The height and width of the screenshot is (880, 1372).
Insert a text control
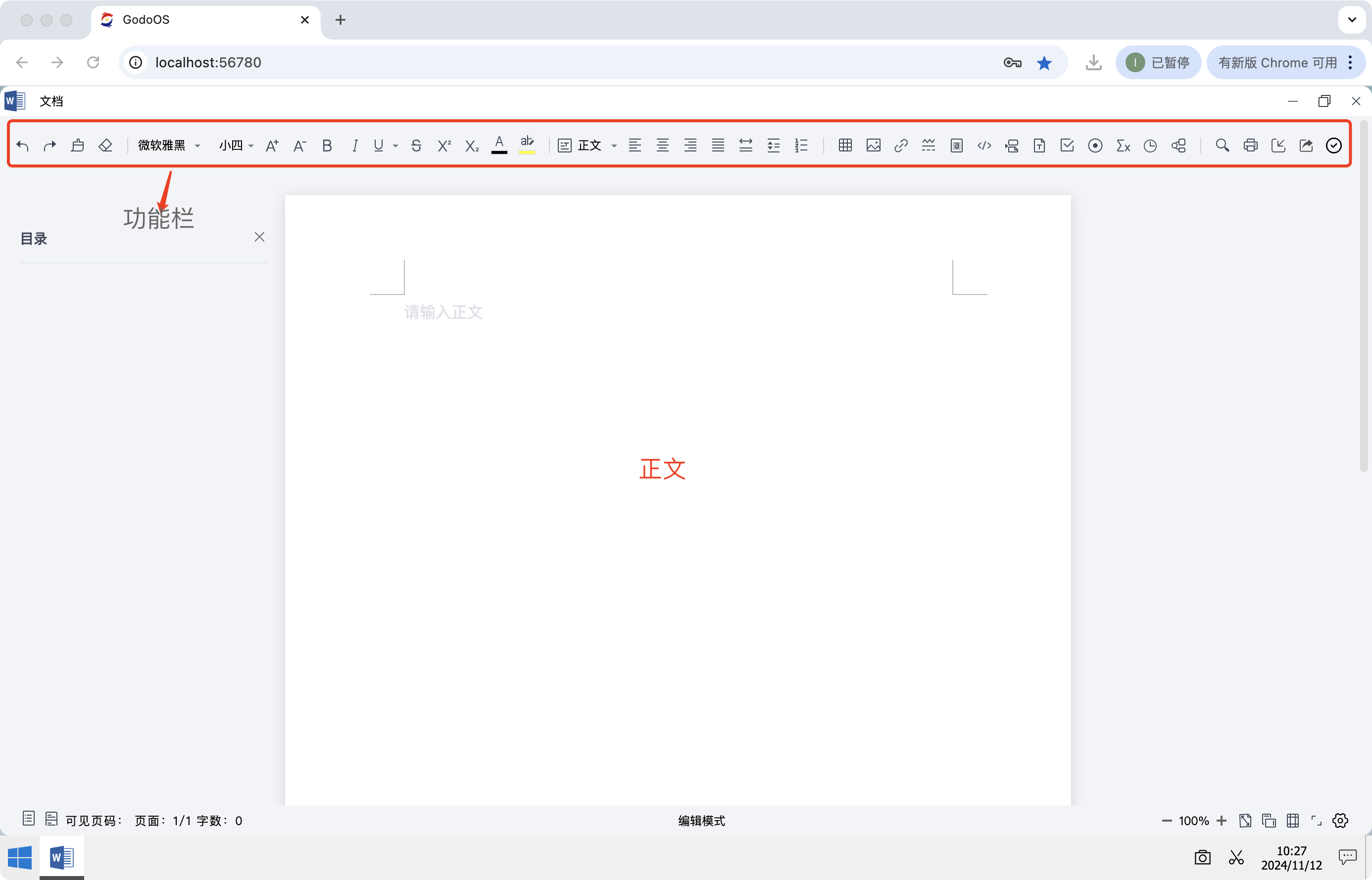(1039, 146)
